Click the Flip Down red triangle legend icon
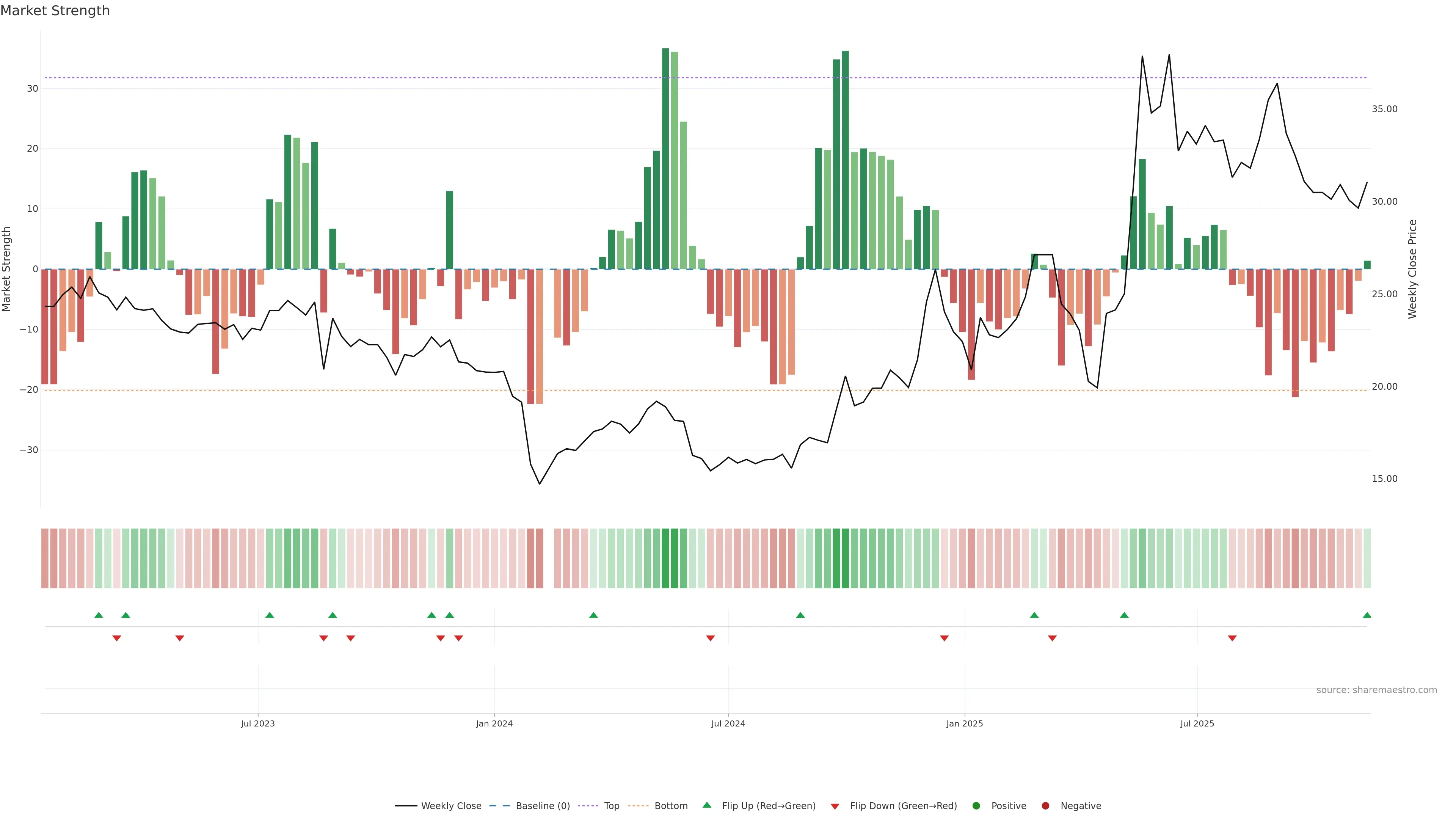The height and width of the screenshot is (819, 1456). (835, 806)
